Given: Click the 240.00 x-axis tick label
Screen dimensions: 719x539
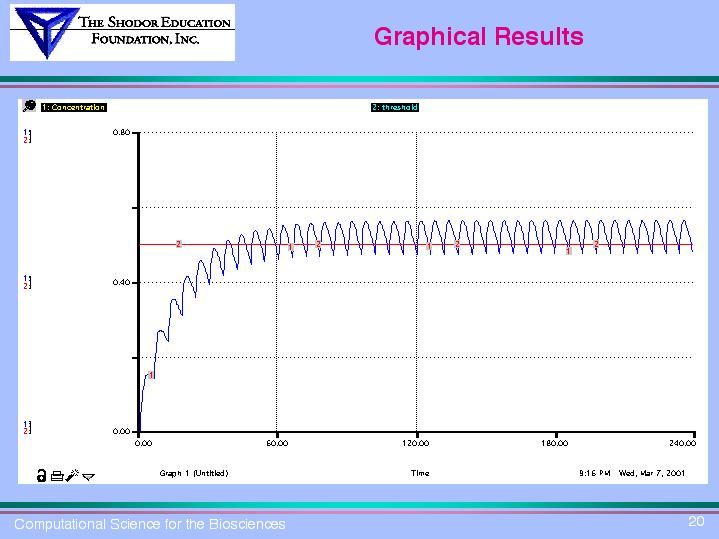Looking at the screenshot, I should (x=683, y=441).
